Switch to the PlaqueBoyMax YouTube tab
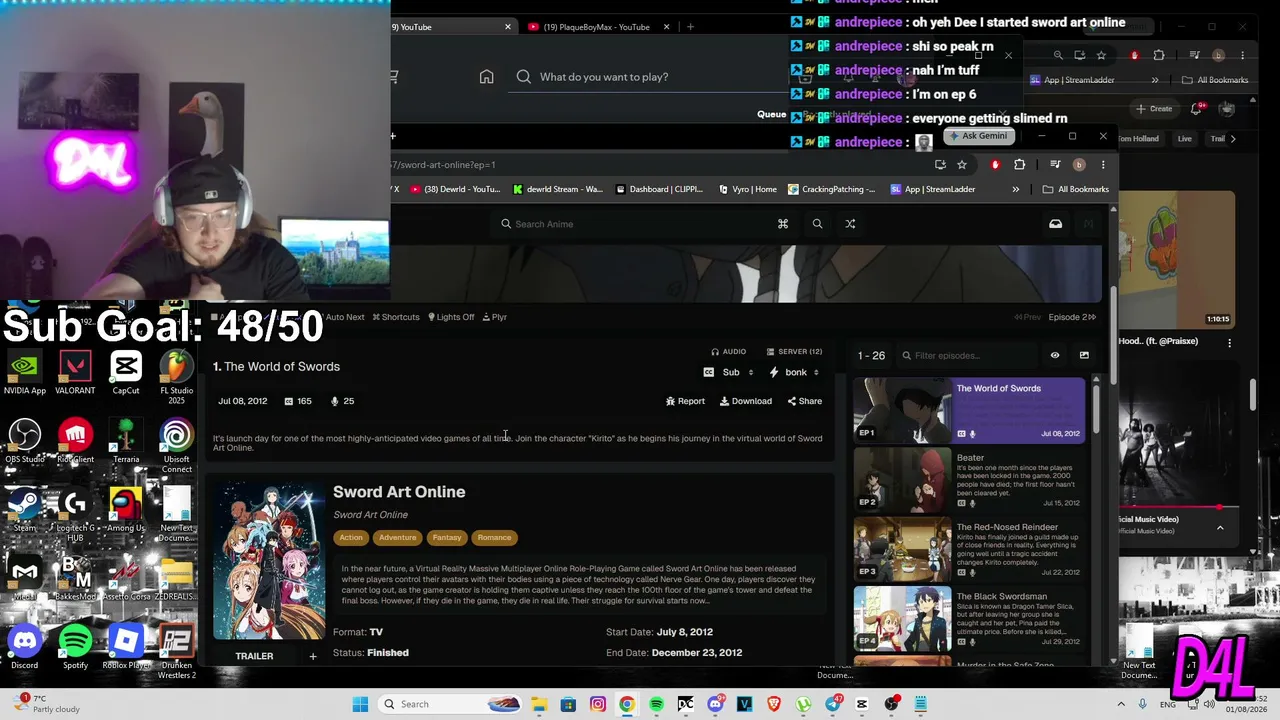Screen dimensions: 1280x720 596,27
